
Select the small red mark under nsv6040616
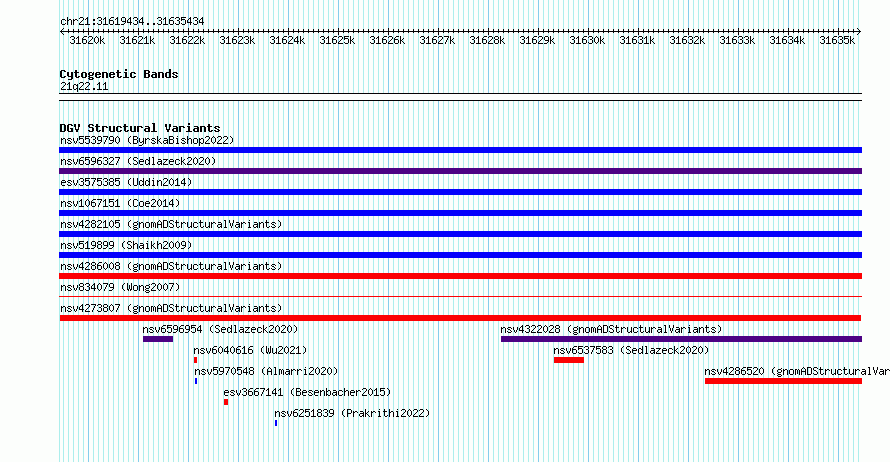click(x=195, y=360)
